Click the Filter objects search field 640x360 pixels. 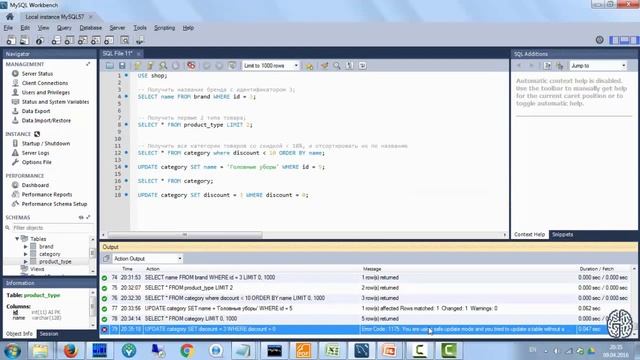click(49, 228)
